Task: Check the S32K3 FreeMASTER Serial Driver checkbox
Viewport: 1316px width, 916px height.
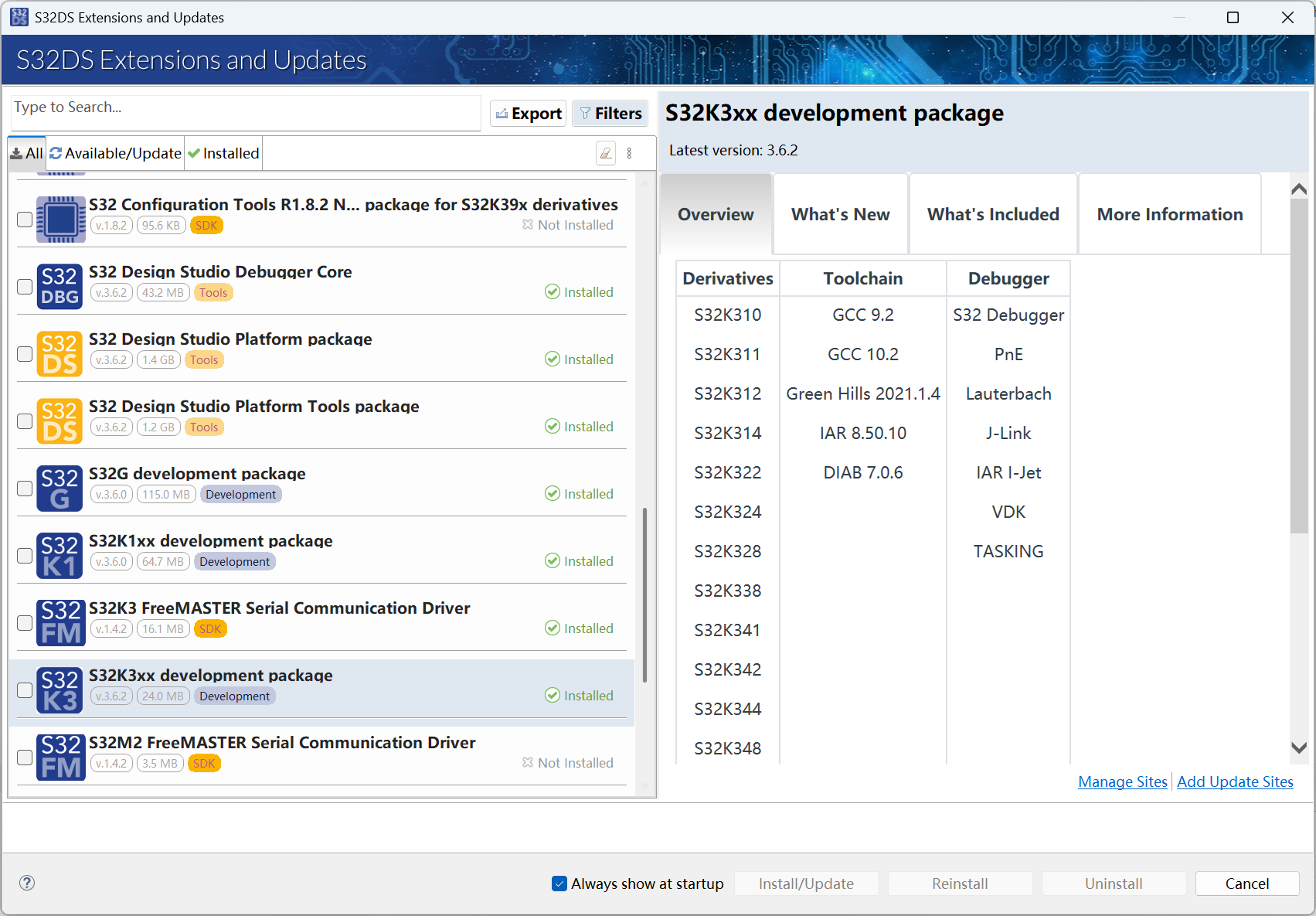Action: [x=25, y=623]
